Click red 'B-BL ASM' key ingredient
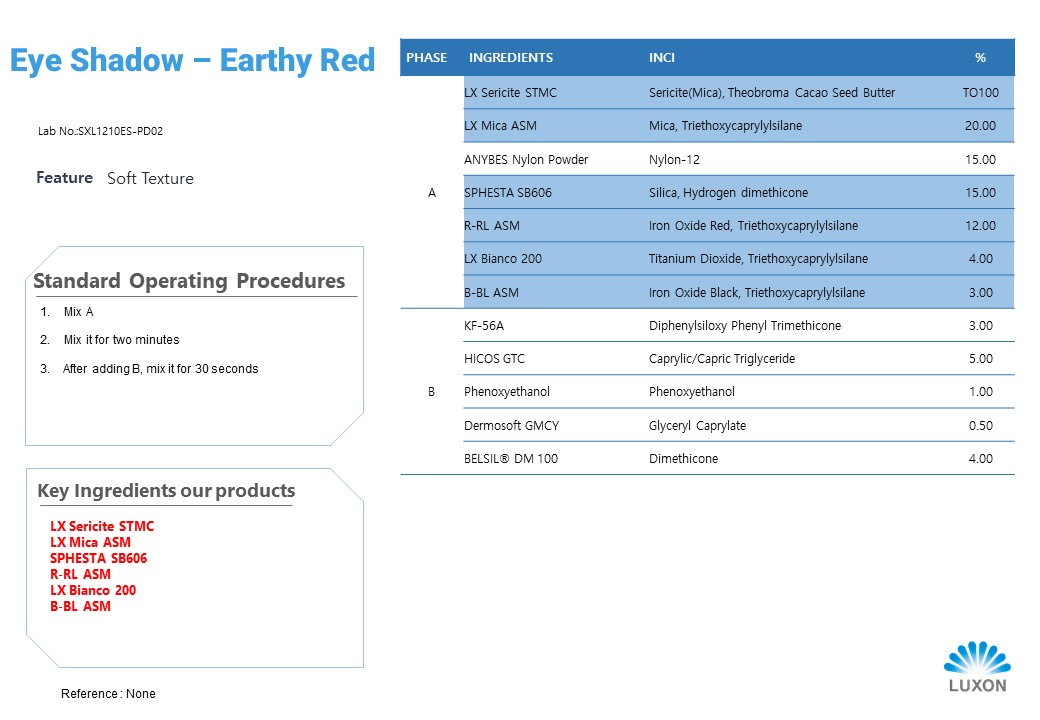The image size is (1040, 720). 80,606
